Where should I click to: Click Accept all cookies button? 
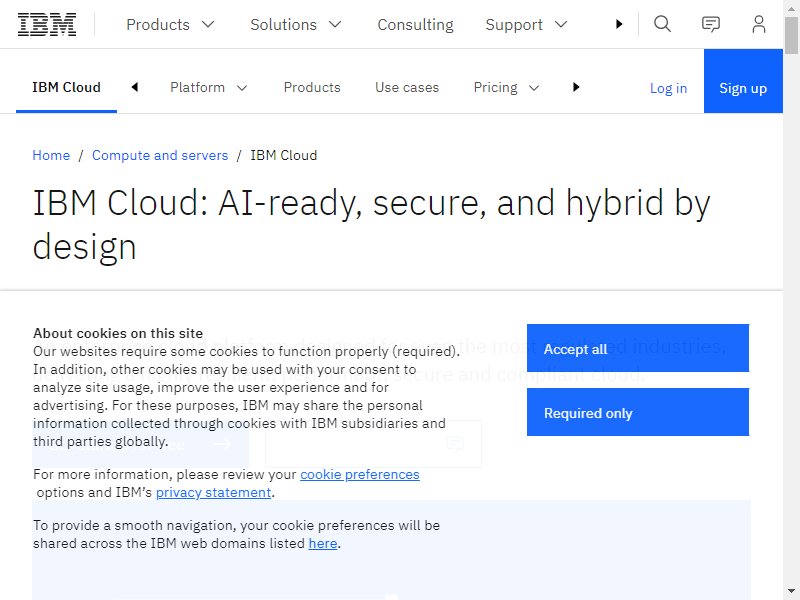click(x=638, y=348)
